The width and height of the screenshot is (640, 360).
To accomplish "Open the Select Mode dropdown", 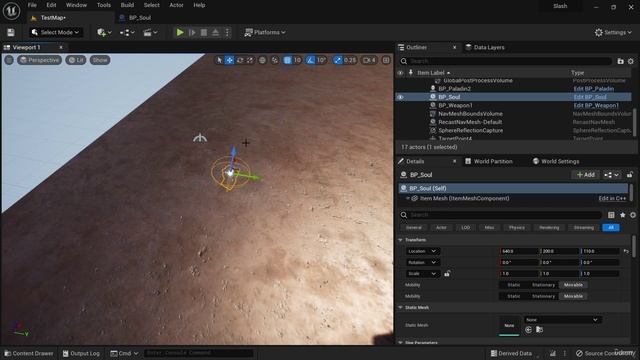I will 56,32.
